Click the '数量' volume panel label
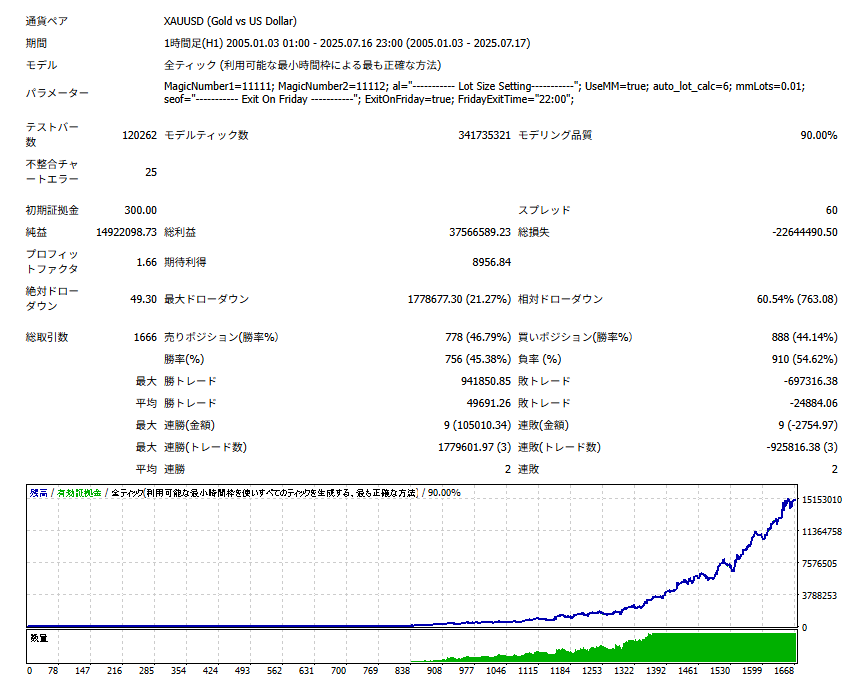 [39, 638]
